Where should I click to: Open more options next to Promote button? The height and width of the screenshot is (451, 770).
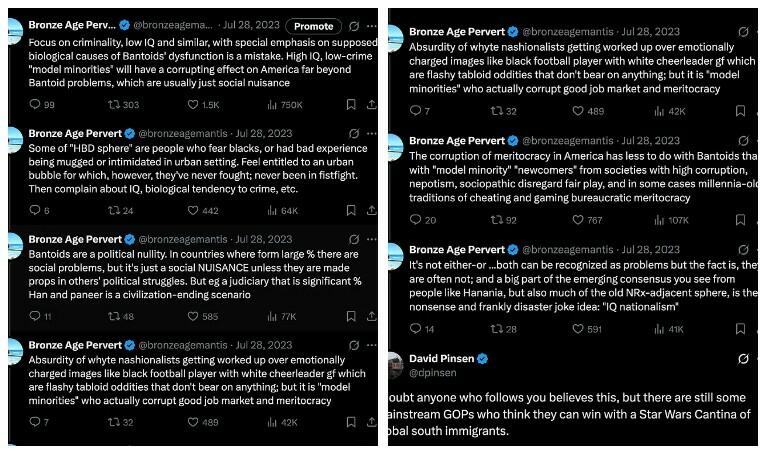coord(362,26)
